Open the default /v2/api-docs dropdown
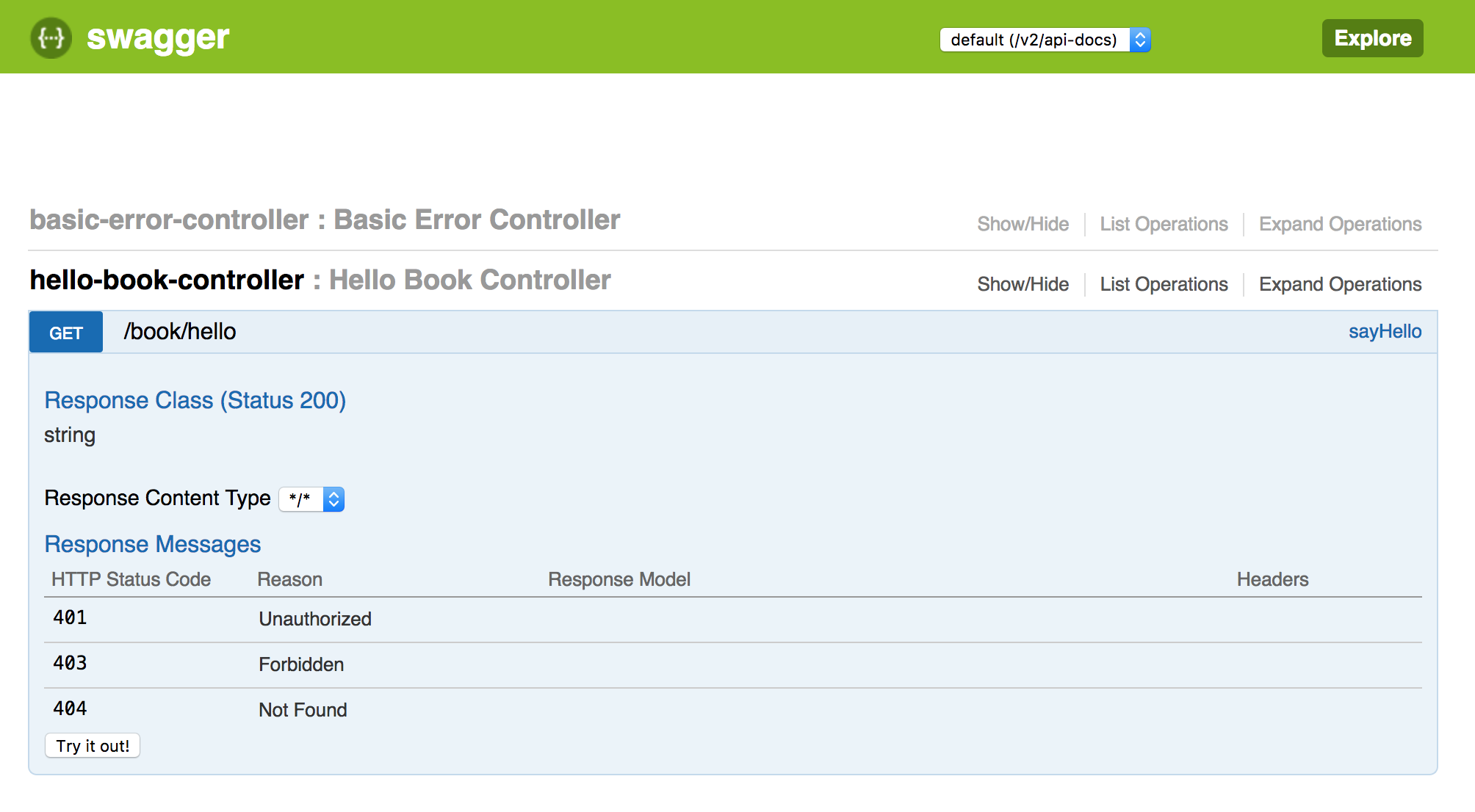Viewport: 1475px width, 812px height. tap(1045, 38)
